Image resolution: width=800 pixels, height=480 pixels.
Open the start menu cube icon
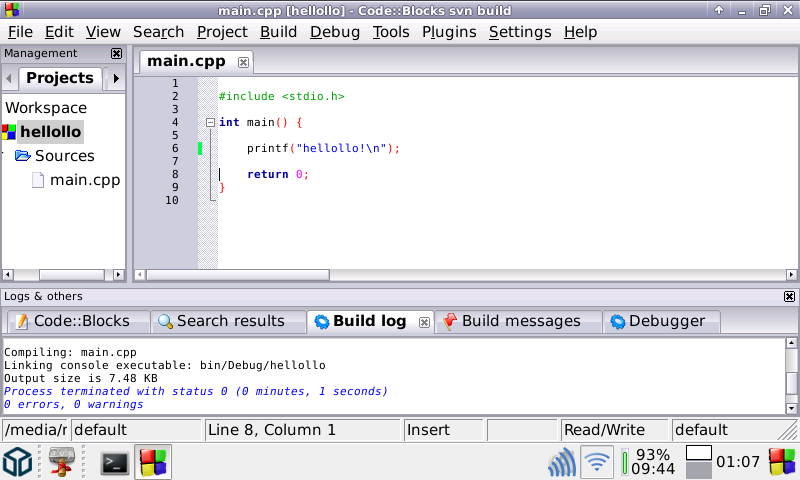[x=18, y=462]
